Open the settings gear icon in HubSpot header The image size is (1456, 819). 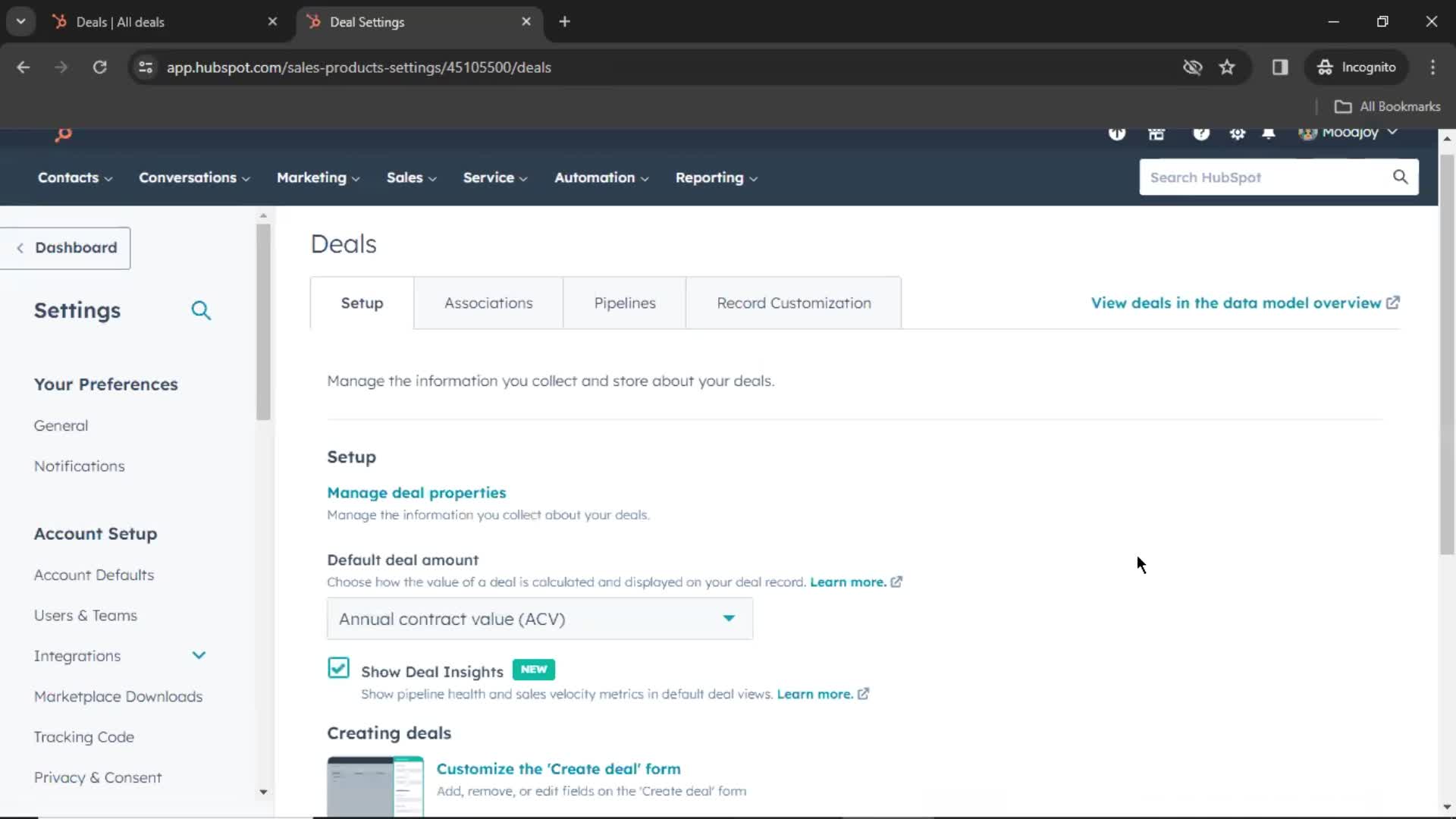[1237, 133]
